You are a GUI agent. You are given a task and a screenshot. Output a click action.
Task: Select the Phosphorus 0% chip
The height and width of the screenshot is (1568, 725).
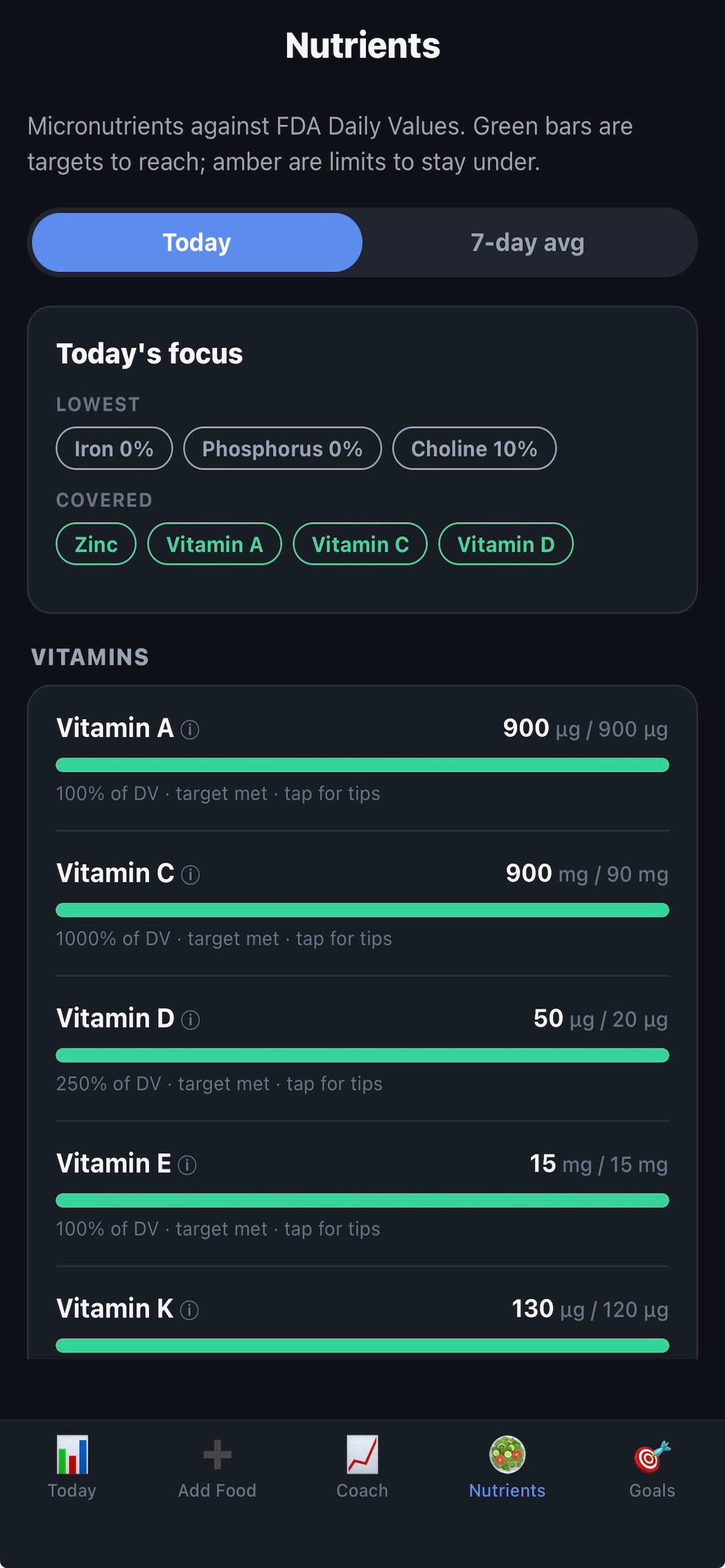point(282,449)
